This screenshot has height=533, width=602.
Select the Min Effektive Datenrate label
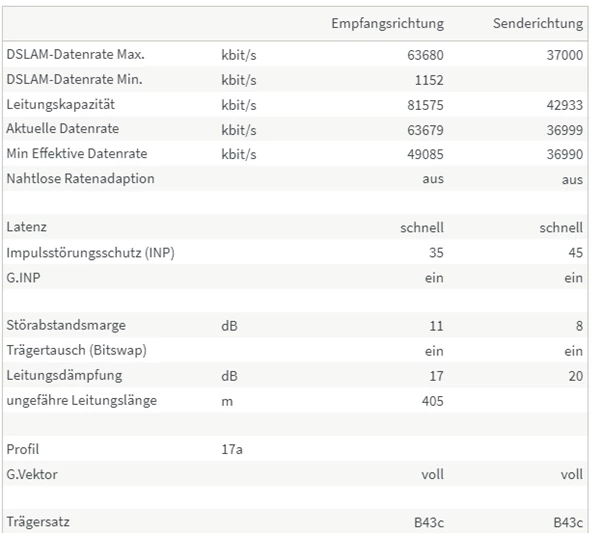(76, 154)
